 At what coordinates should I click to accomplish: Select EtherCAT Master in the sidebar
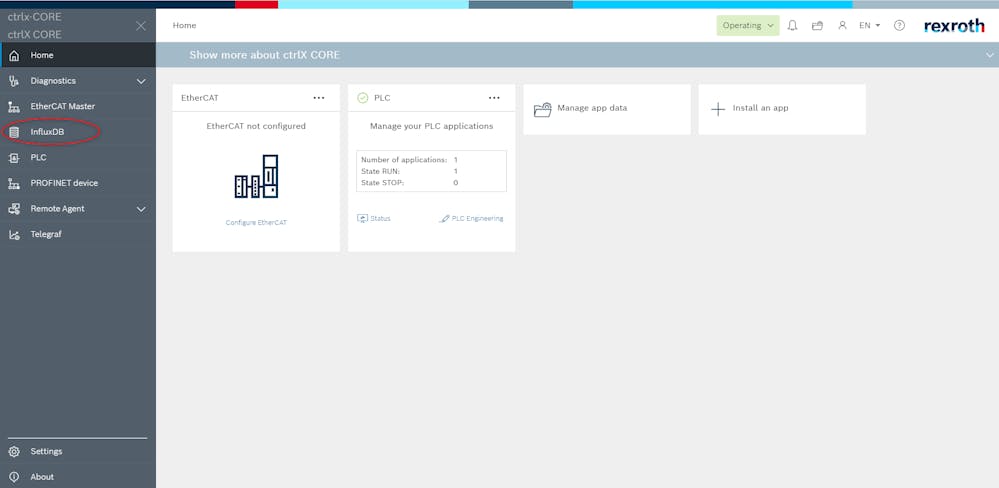click(x=78, y=106)
